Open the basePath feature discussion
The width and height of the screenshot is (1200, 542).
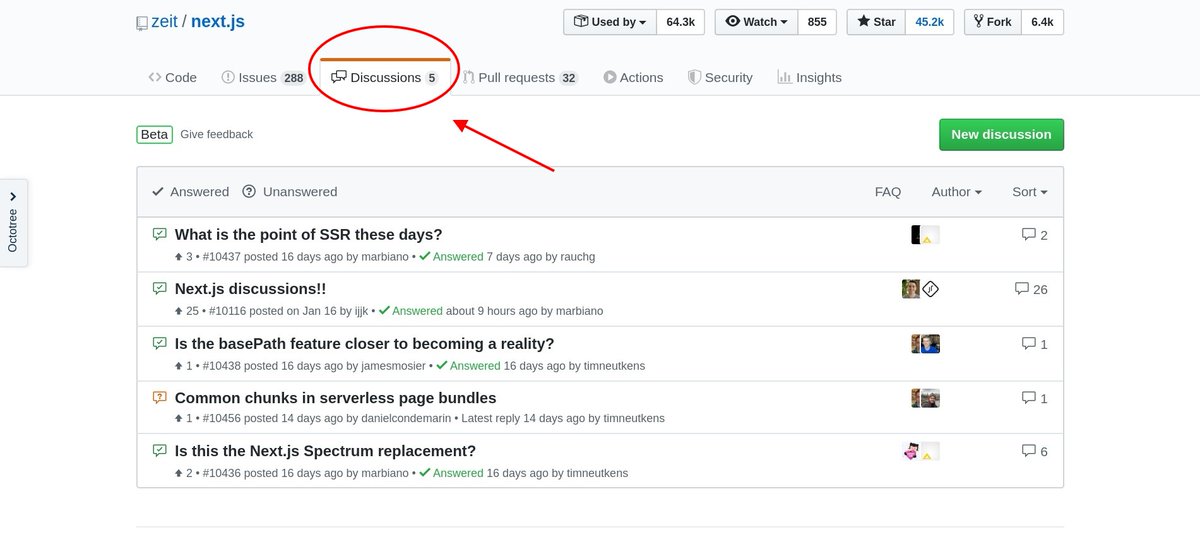[364, 343]
